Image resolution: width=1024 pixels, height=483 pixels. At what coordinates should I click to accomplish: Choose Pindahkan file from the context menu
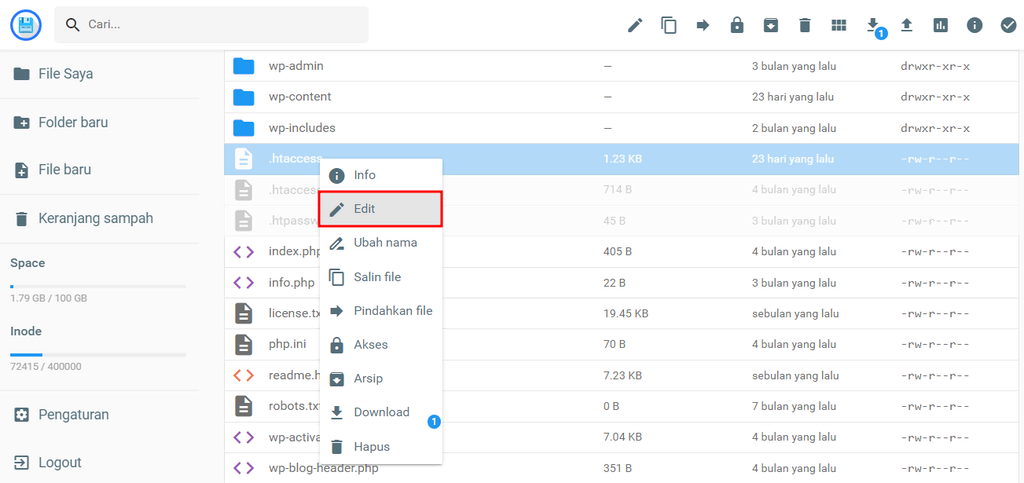tap(381, 311)
